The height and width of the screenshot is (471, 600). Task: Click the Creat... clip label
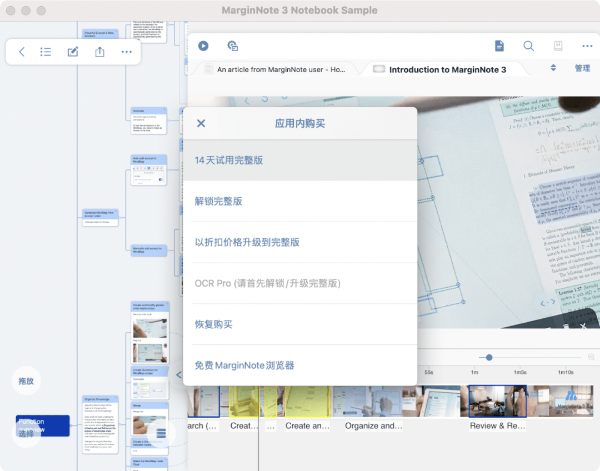click(x=244, y=425)
